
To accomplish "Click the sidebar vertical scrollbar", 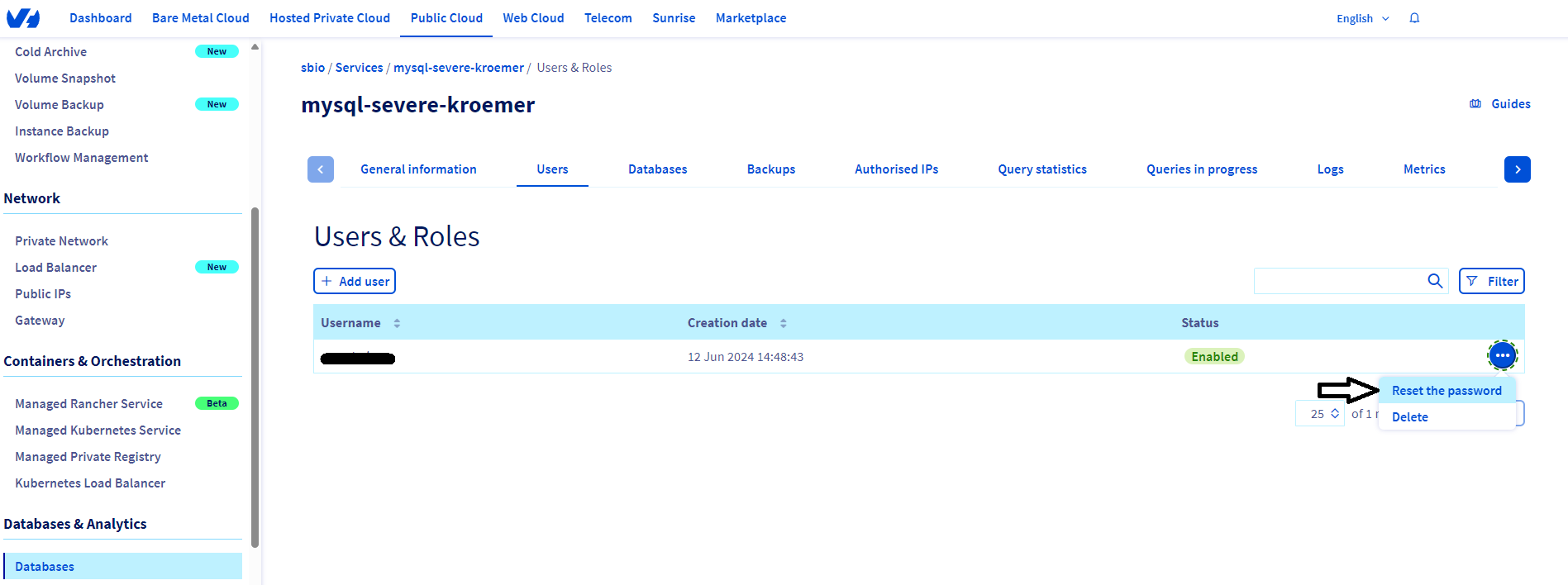I will point(255,377).
